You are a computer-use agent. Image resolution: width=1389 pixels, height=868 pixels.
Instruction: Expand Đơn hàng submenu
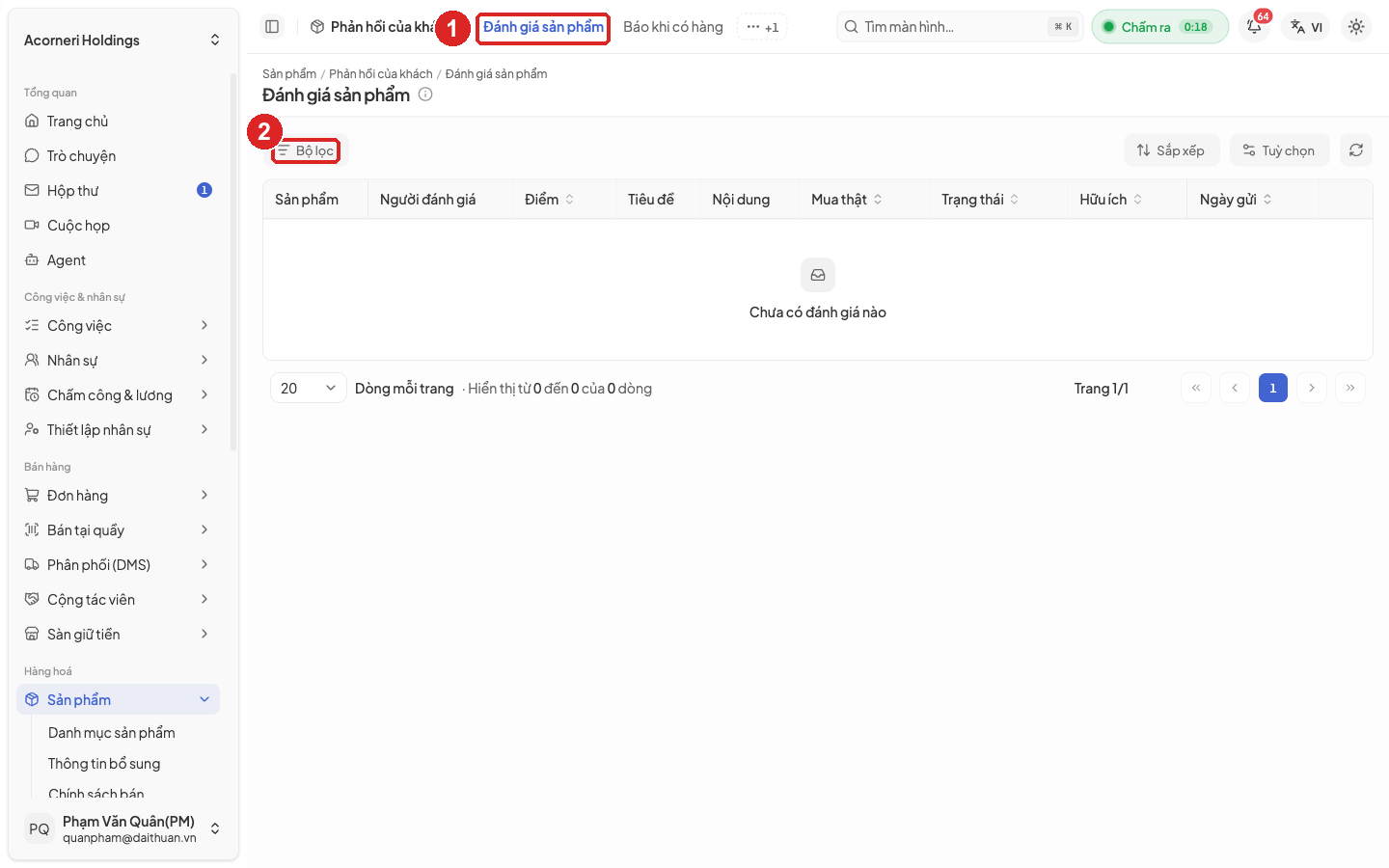pos(118,496)
